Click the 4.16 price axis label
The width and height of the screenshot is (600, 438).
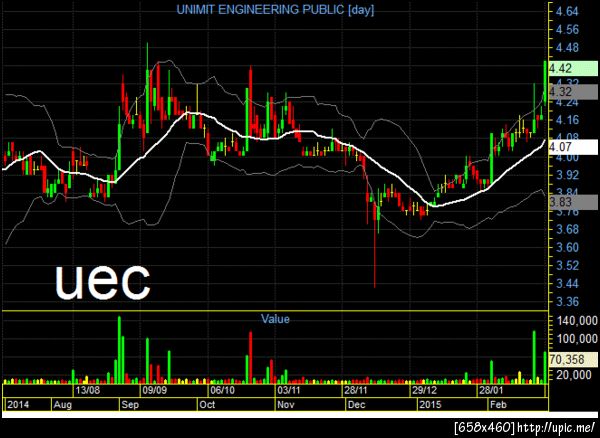tap(567, 120)
